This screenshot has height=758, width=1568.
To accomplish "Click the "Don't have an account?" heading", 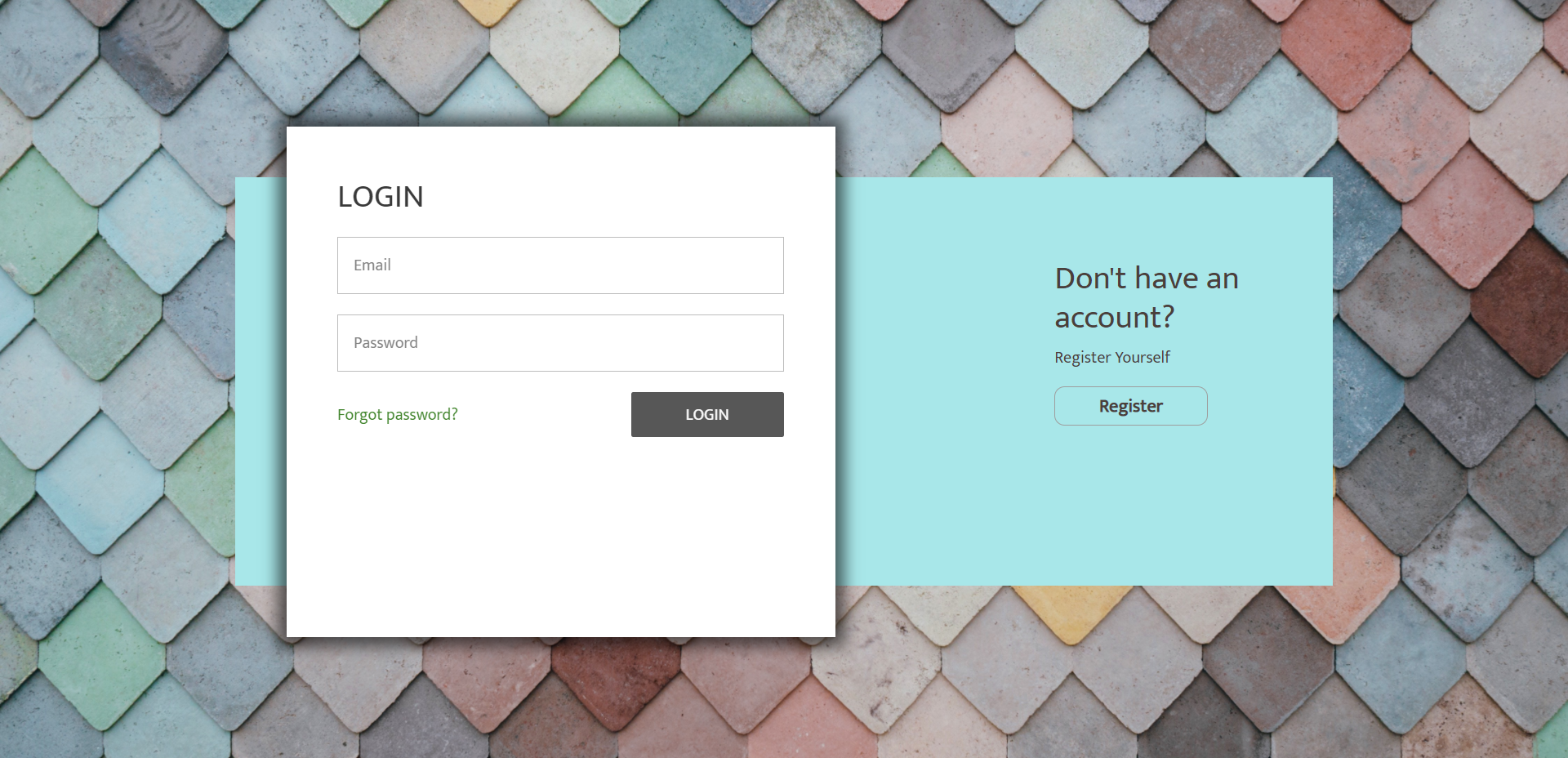I will click(x=1147, y=297).
